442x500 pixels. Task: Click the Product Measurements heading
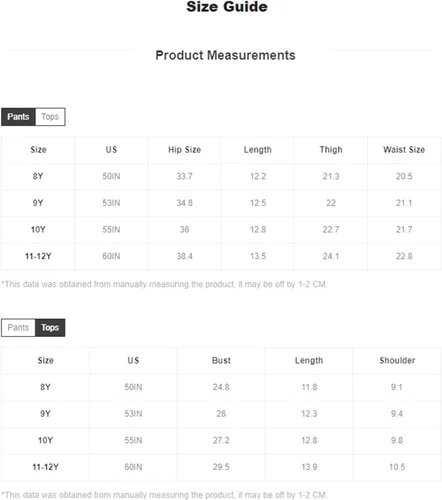(225, 55)
